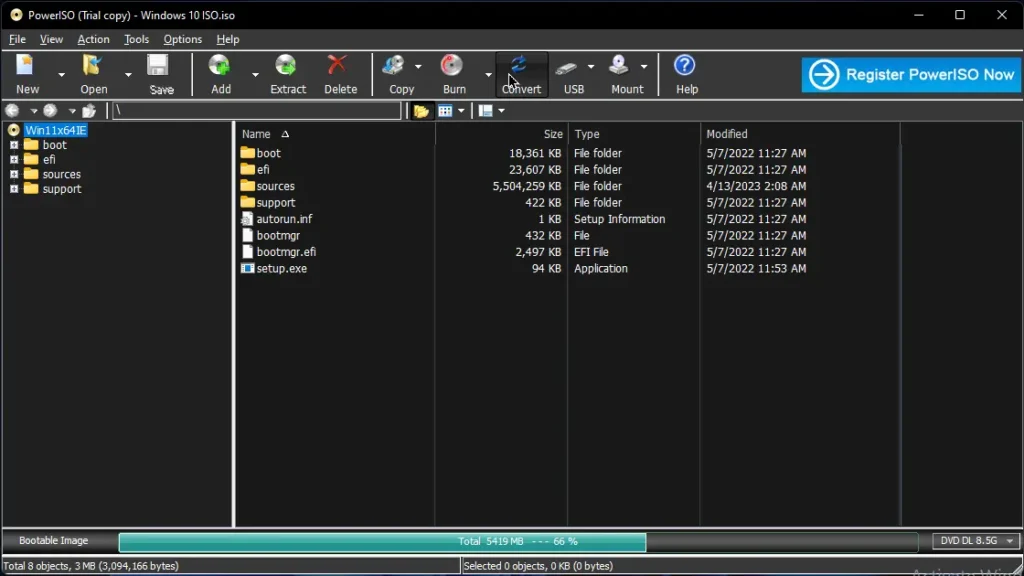The image size is (1024, 576).
Task: Navigate back with the back arrow
Action: point(12,110)
